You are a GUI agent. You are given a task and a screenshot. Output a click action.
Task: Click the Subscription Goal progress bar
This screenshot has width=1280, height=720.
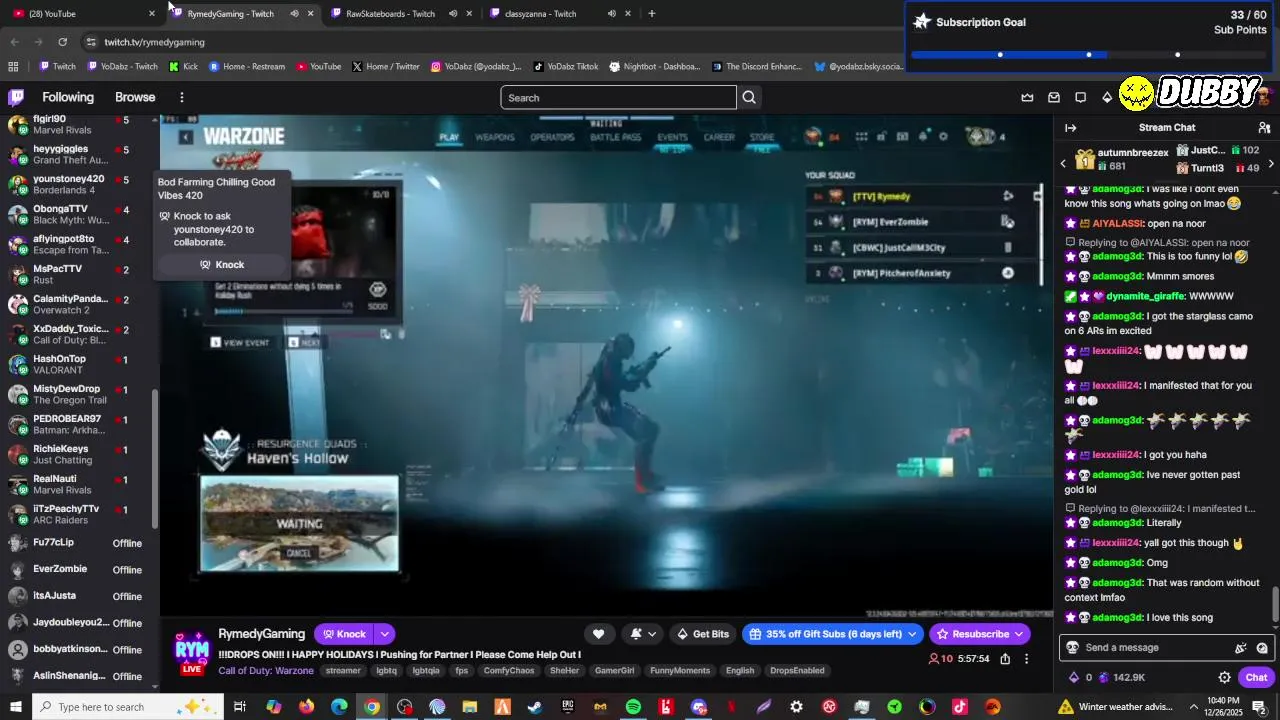point(1089,54)
